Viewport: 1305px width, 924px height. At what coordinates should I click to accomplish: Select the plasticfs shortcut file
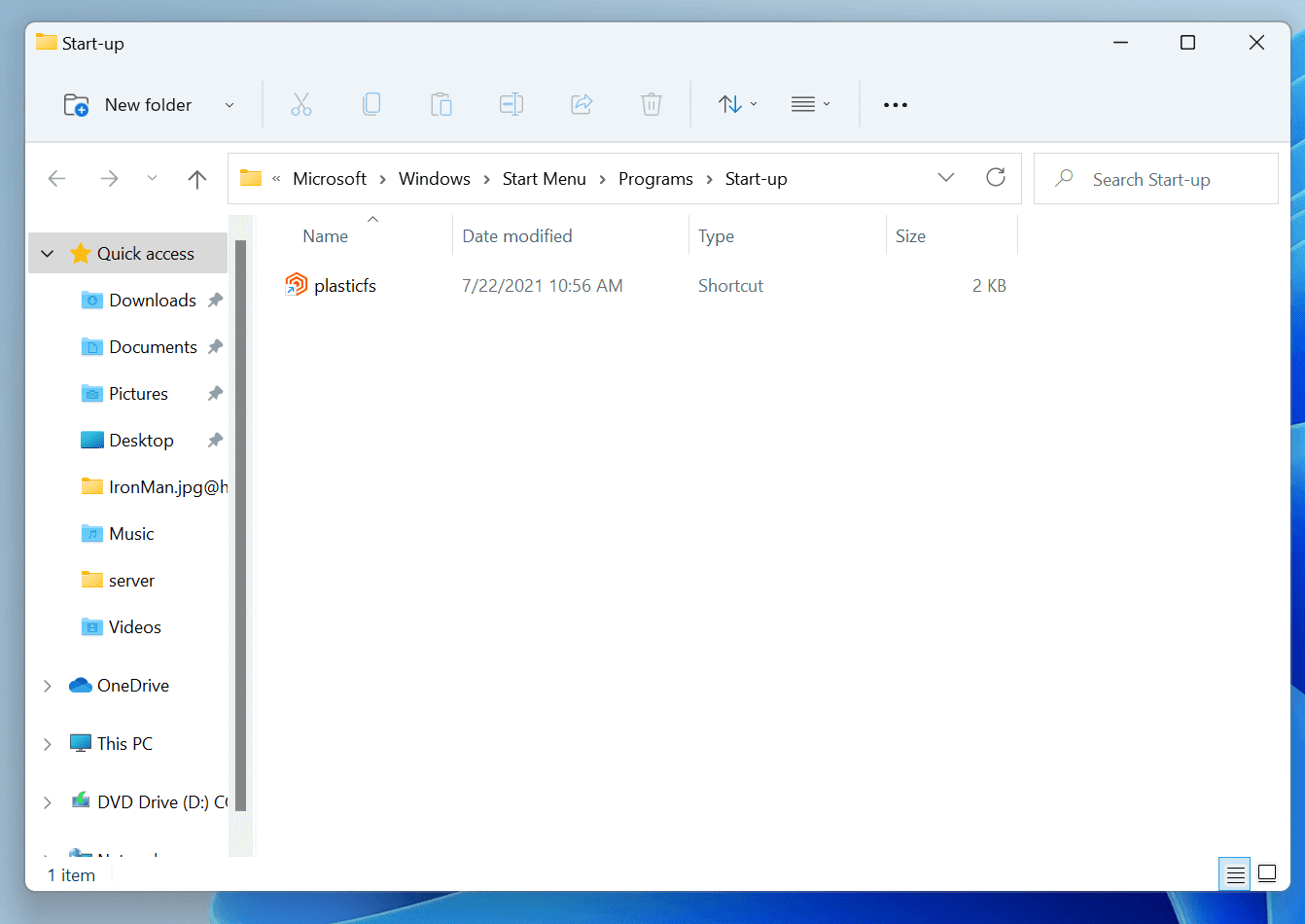[x=345, y=286]
